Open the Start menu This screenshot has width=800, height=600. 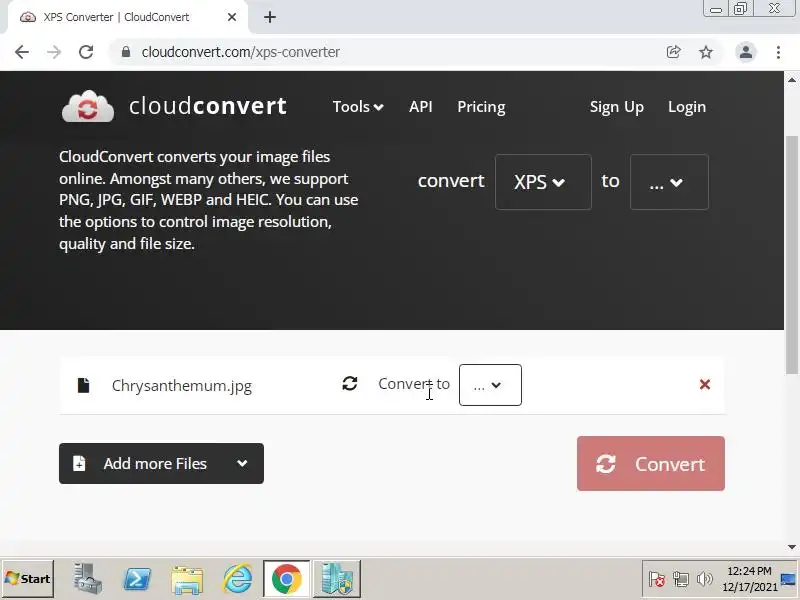[28, 579]
